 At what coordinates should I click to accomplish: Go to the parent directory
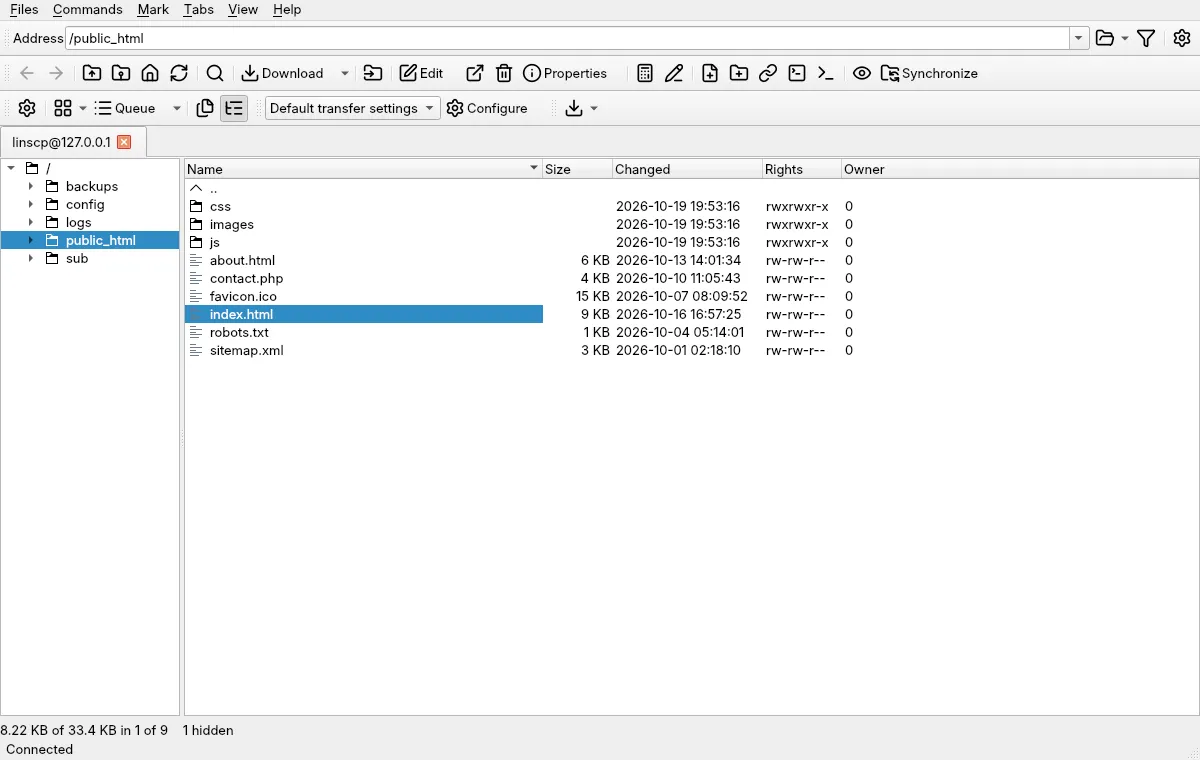pyautogui.click(x=92, y=73)
